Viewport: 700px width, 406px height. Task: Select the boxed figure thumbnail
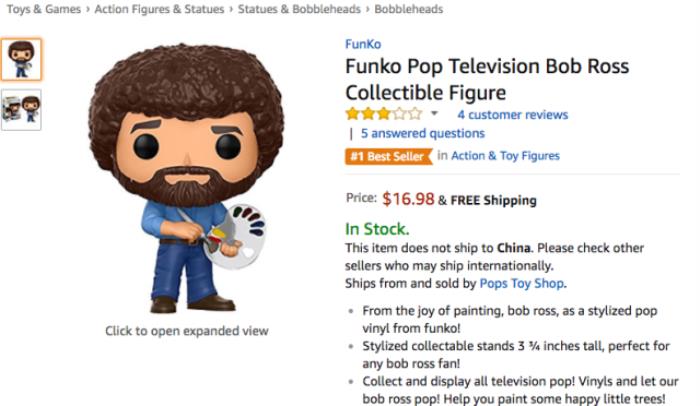pyautogui.click(x=21, y=109)
